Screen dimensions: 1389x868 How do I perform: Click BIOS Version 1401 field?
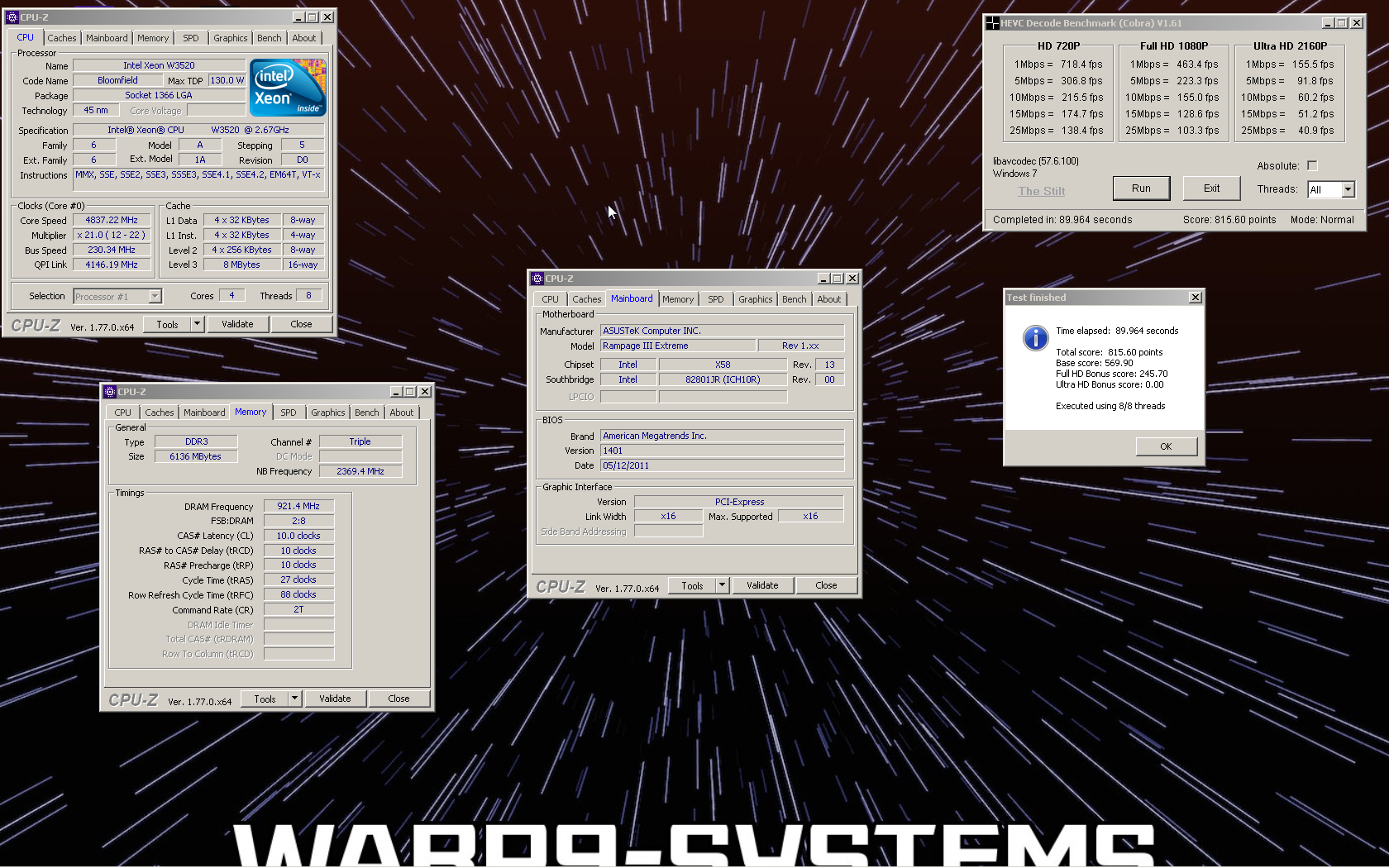722,451
